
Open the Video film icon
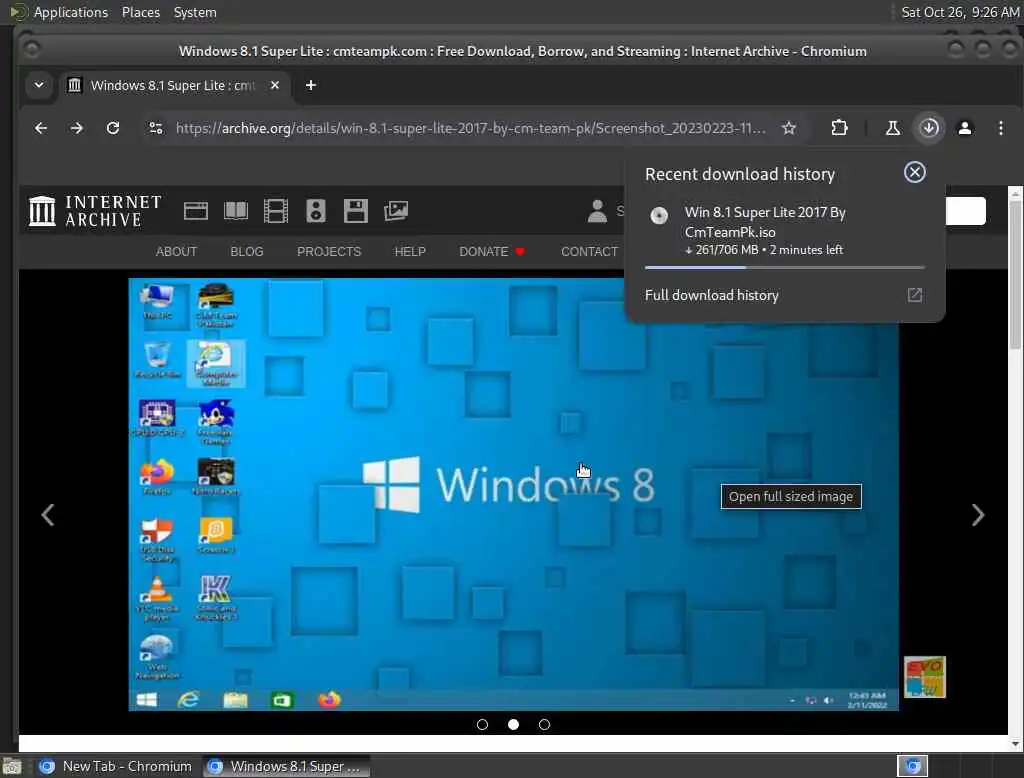(276, 211)
